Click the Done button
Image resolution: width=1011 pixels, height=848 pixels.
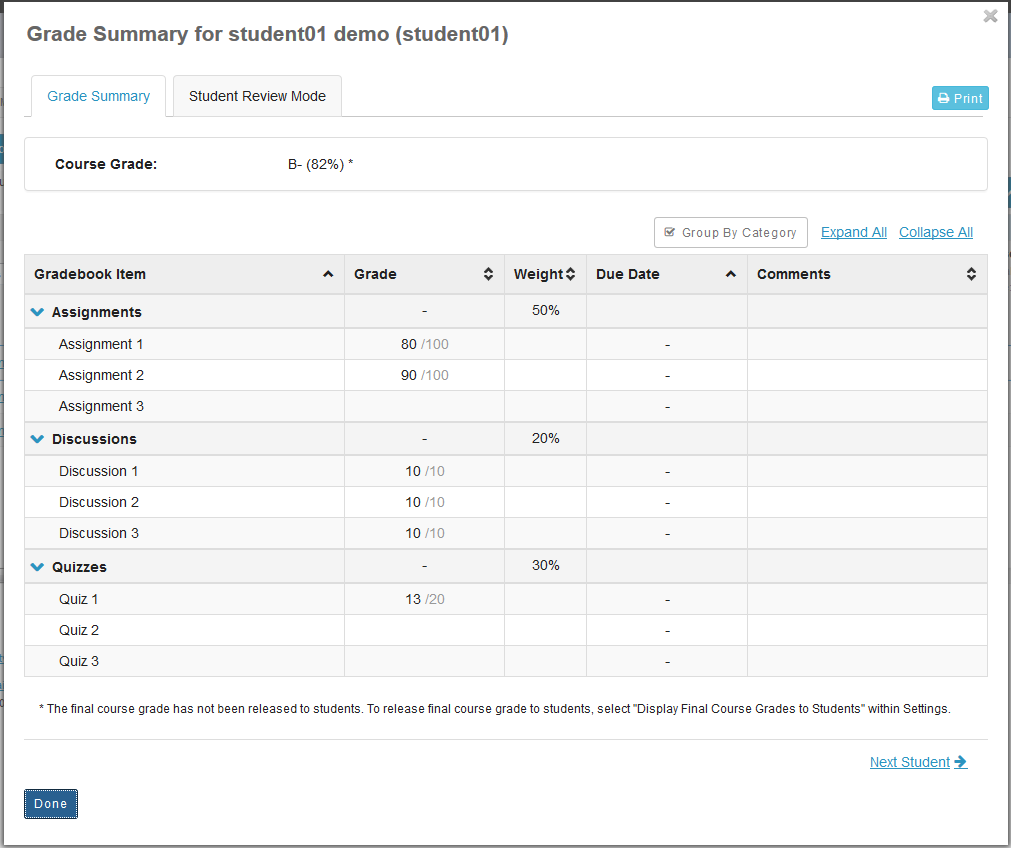click(x=51, y=804)
